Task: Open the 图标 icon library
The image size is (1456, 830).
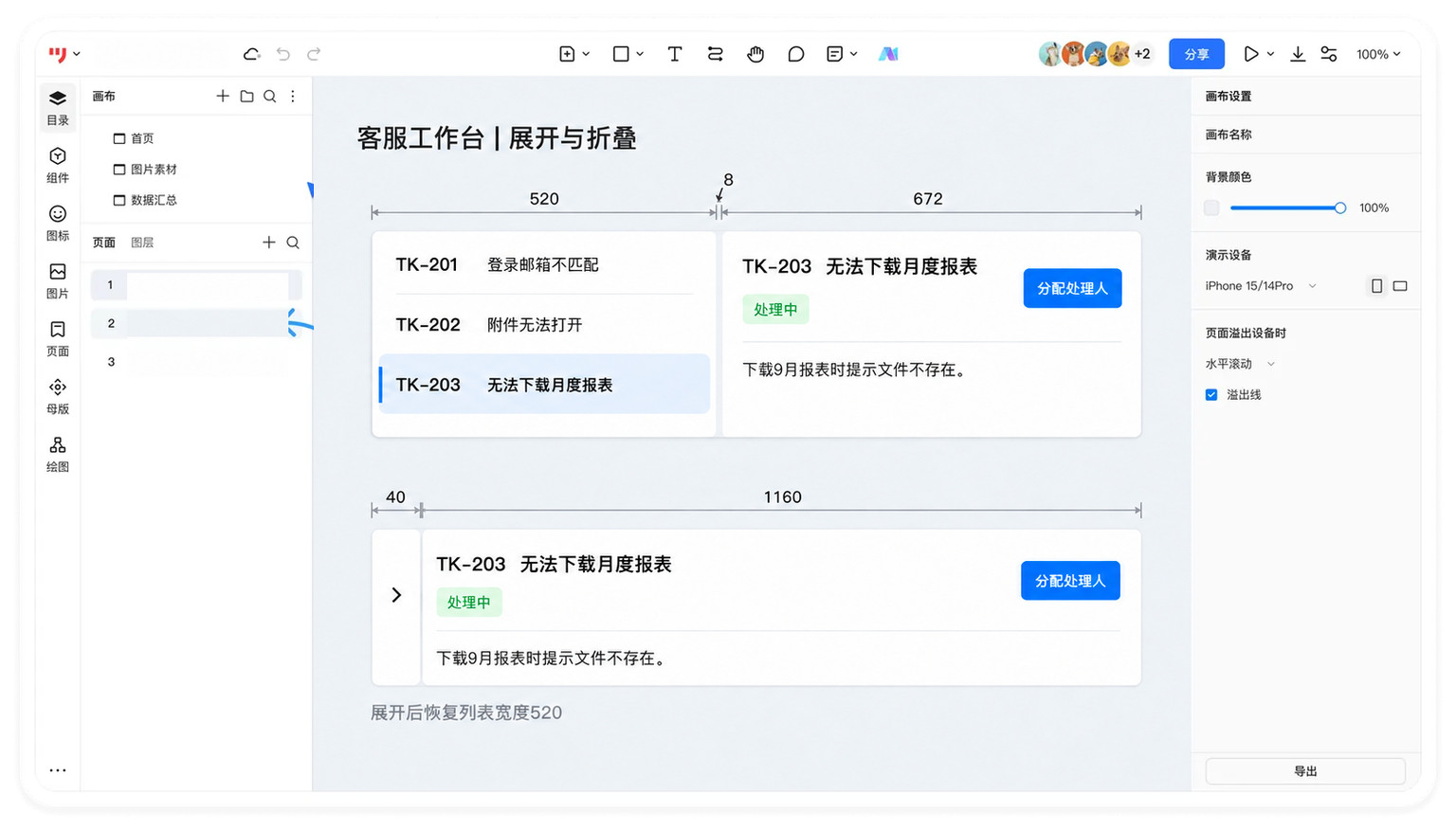Action: click(58, 223)
